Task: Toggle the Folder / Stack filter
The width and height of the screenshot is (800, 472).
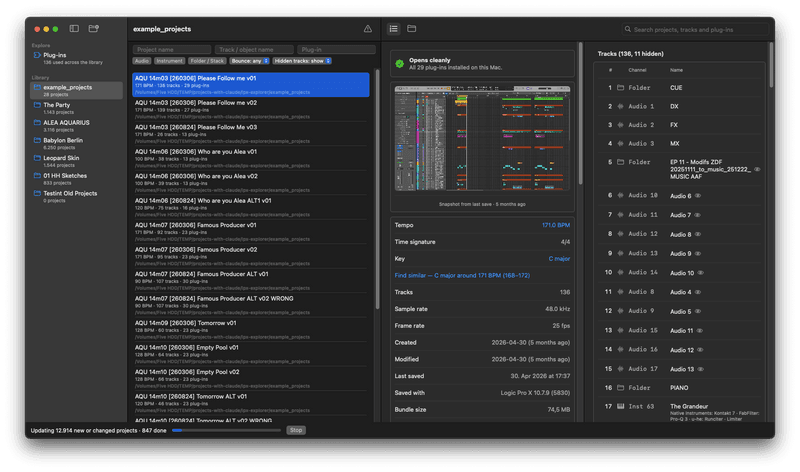Action: coord(207,61)
